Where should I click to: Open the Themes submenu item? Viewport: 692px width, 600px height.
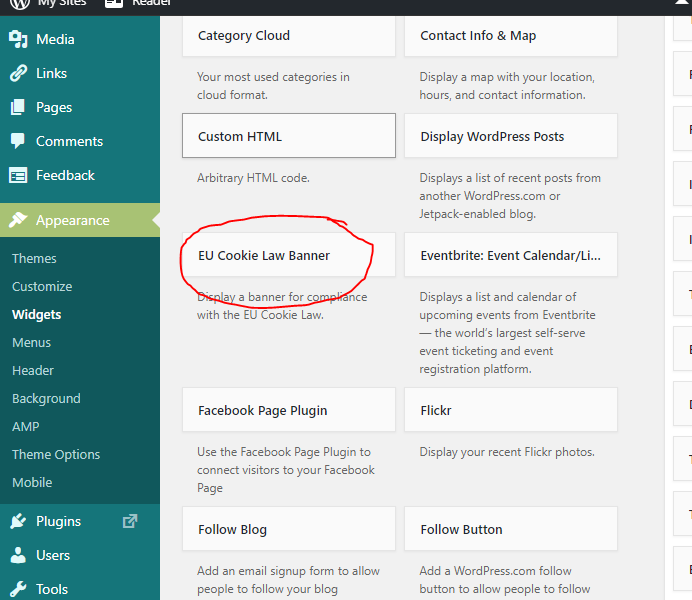pos(34,258)
